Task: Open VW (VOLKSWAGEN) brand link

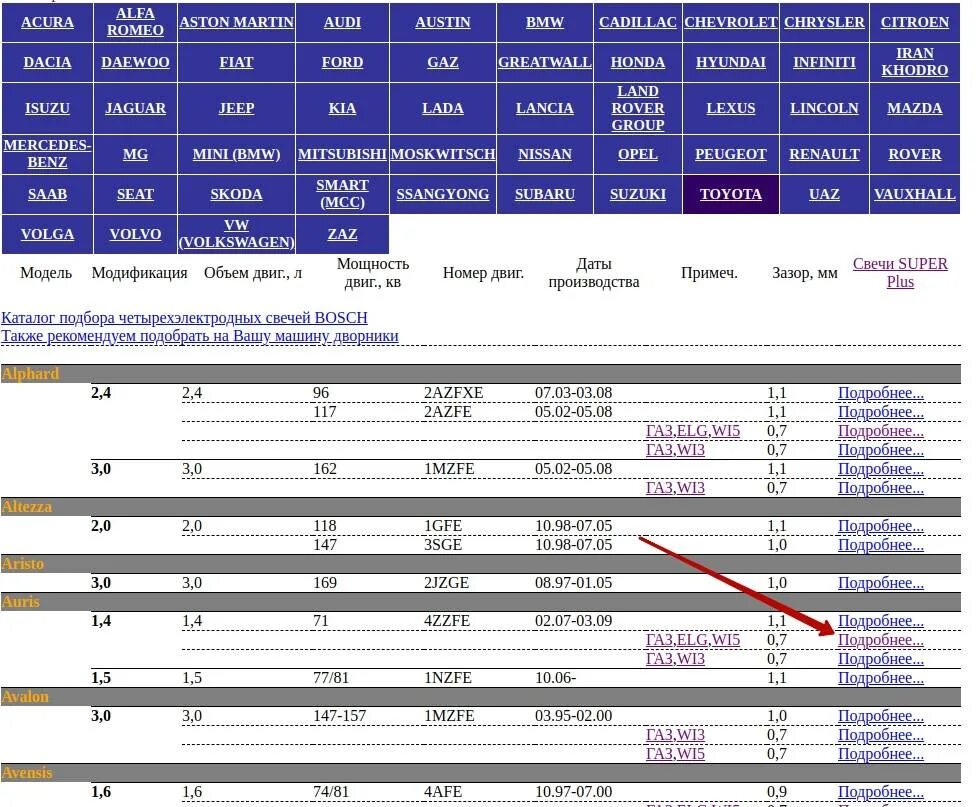Action: tap(236, 234)
